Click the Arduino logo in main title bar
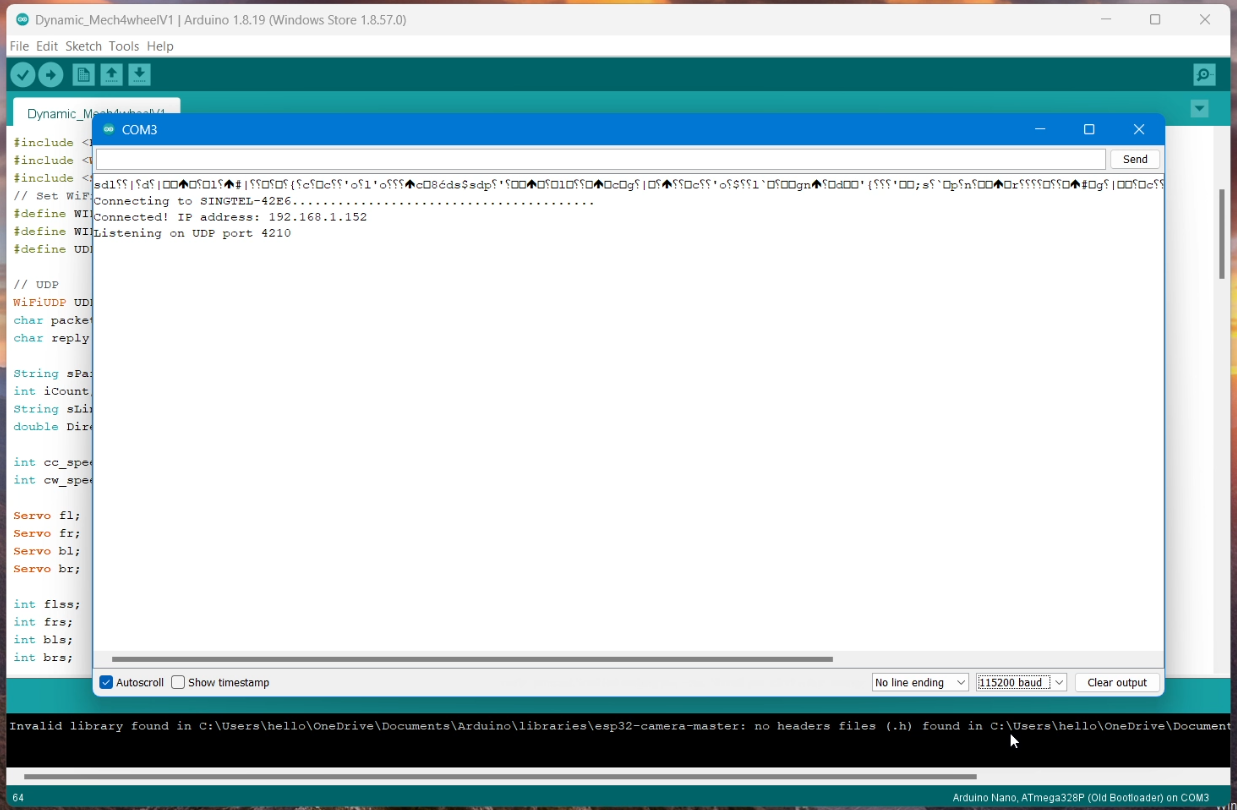This screenshot has width=1237, height=810. point(22,19)
